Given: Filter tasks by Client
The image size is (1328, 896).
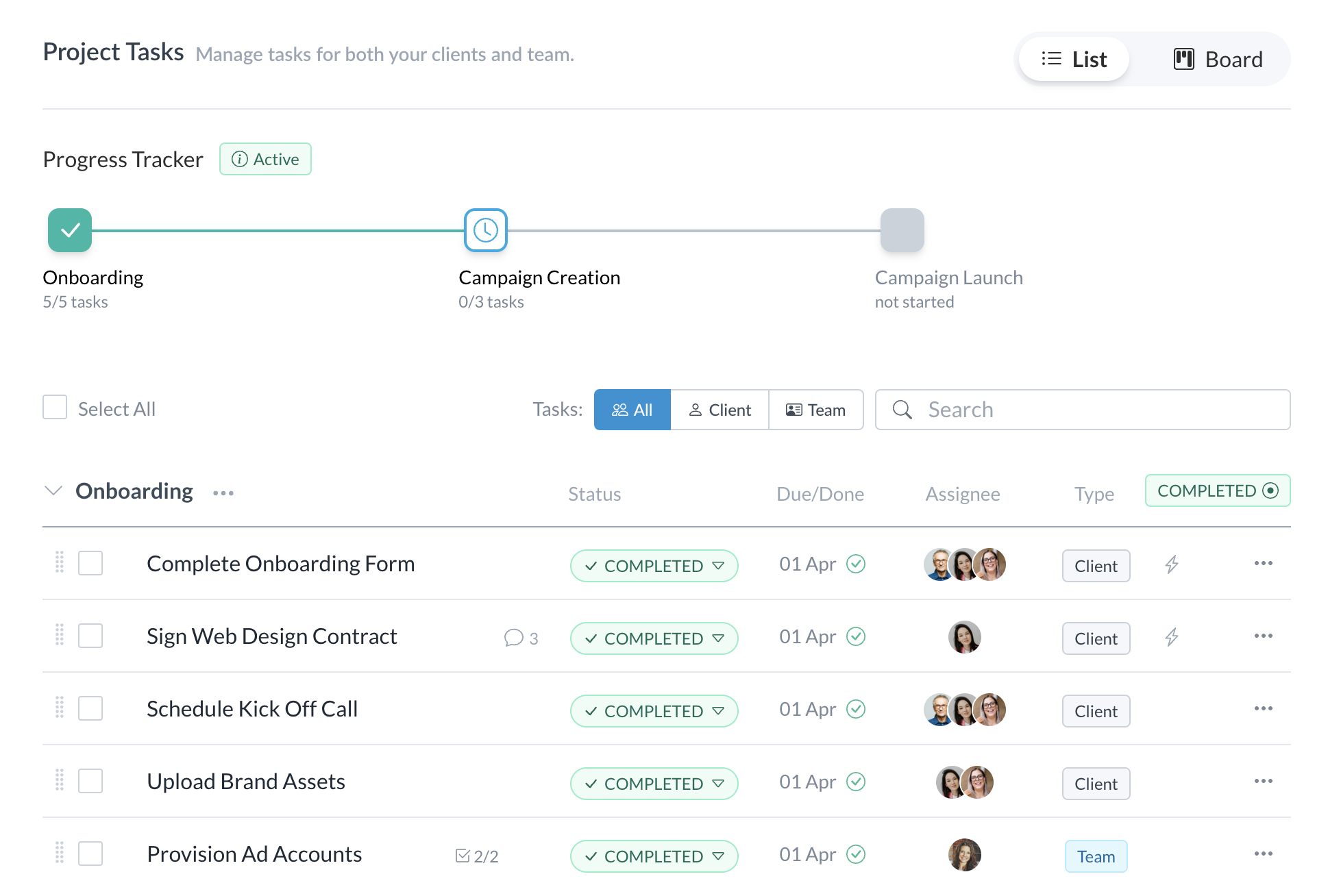Looking at the screenshot, I should [720, 410].
